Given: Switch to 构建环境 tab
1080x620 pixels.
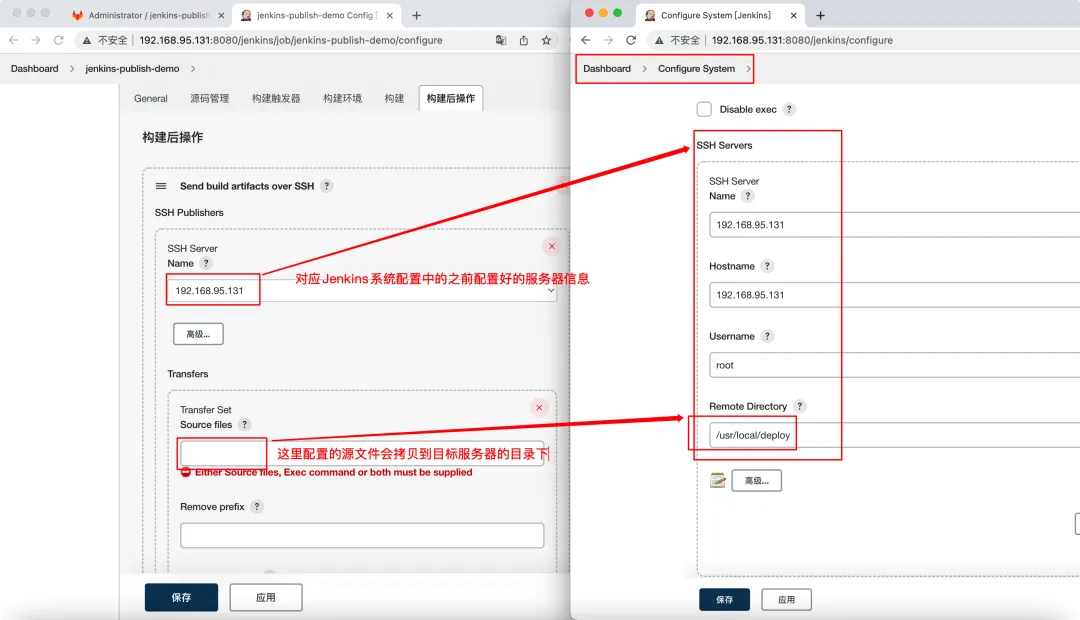Looking at the screenshot, I should [342, 99].
